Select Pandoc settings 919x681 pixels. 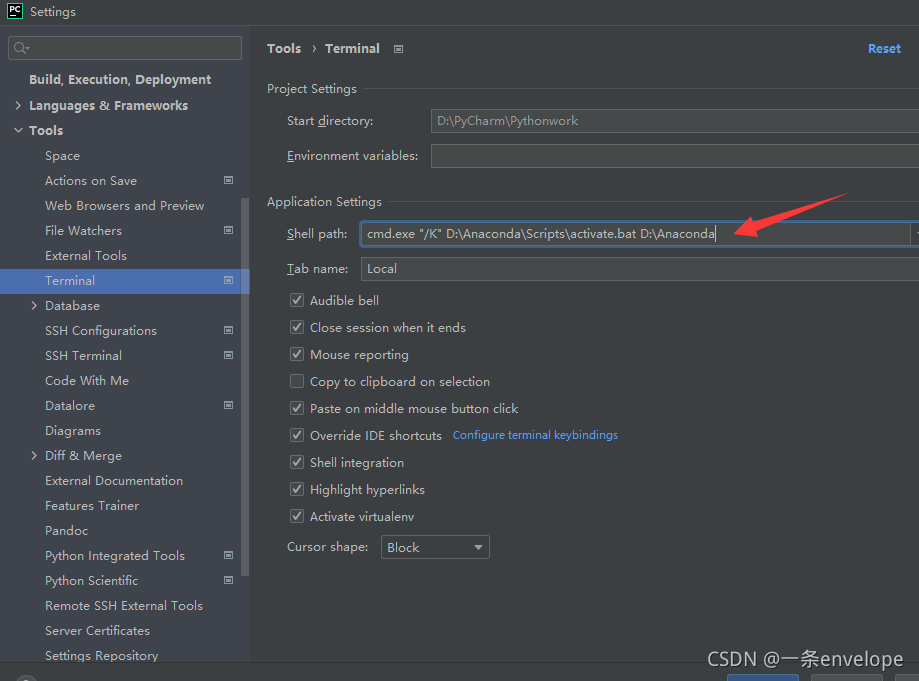pos(66,531)
